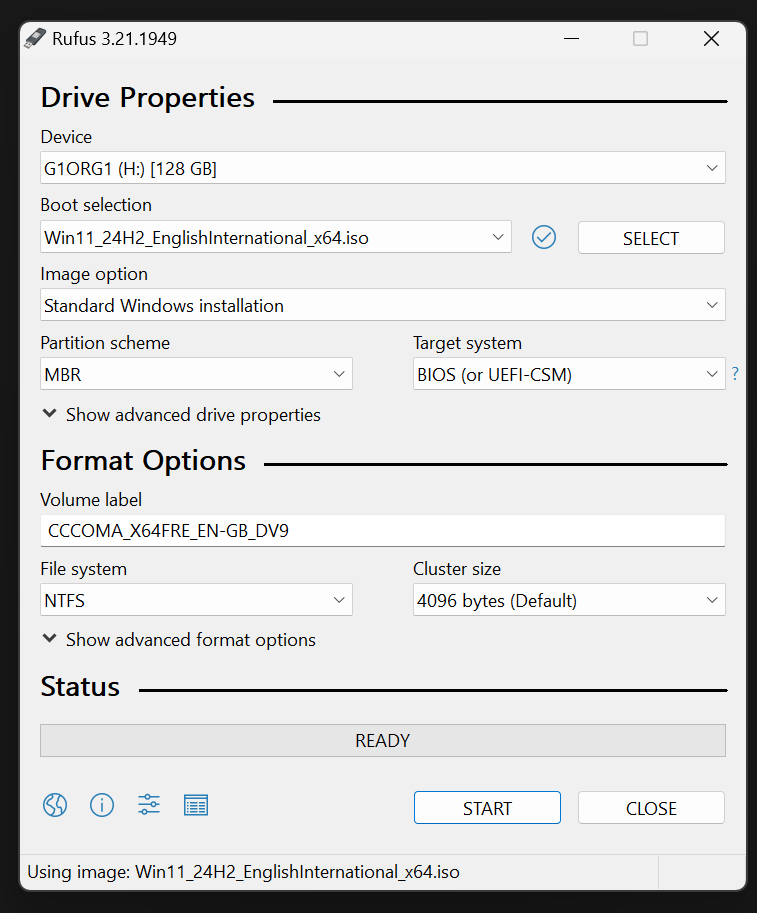Change Partition scheme from MBR
Image resolution: width=757 pixels, height=913 pixels.
click(196, 374)
